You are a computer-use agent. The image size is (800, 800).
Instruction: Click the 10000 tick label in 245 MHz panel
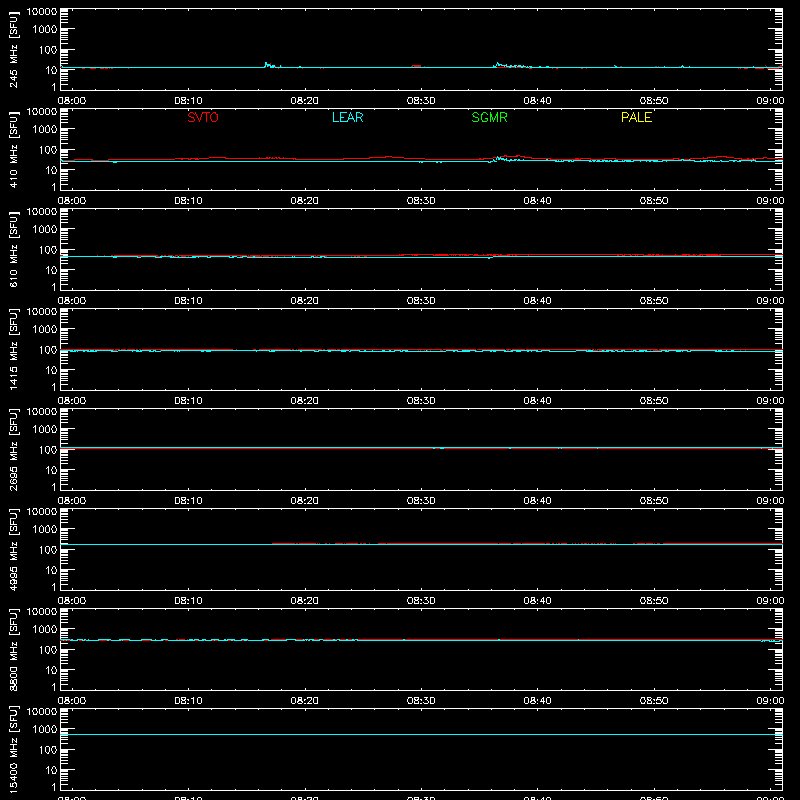click(42, 12)
